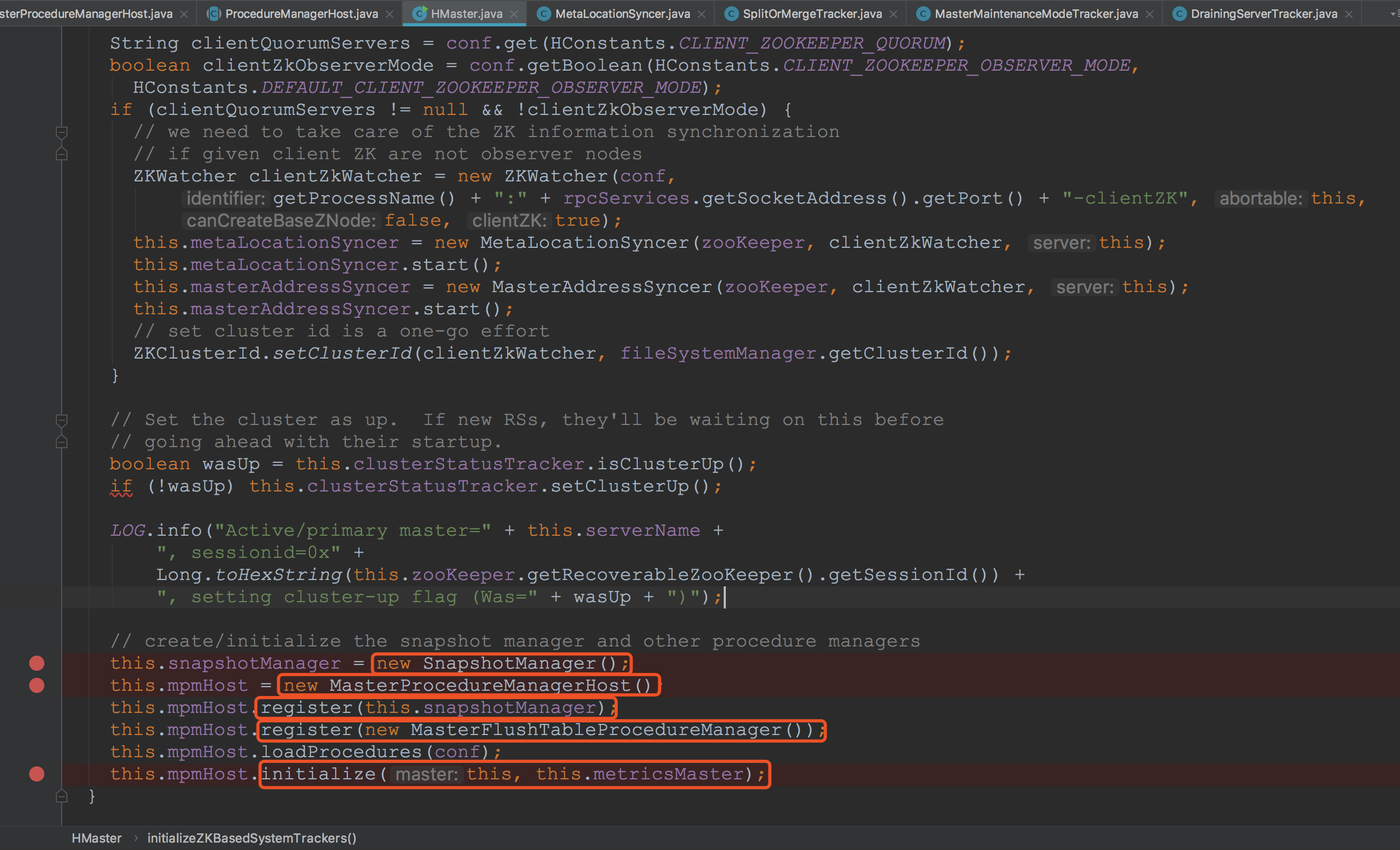Click the fold end marker at 'if given client ZK' comment
The image size is (1400, 850).
(x=62, y=154)
